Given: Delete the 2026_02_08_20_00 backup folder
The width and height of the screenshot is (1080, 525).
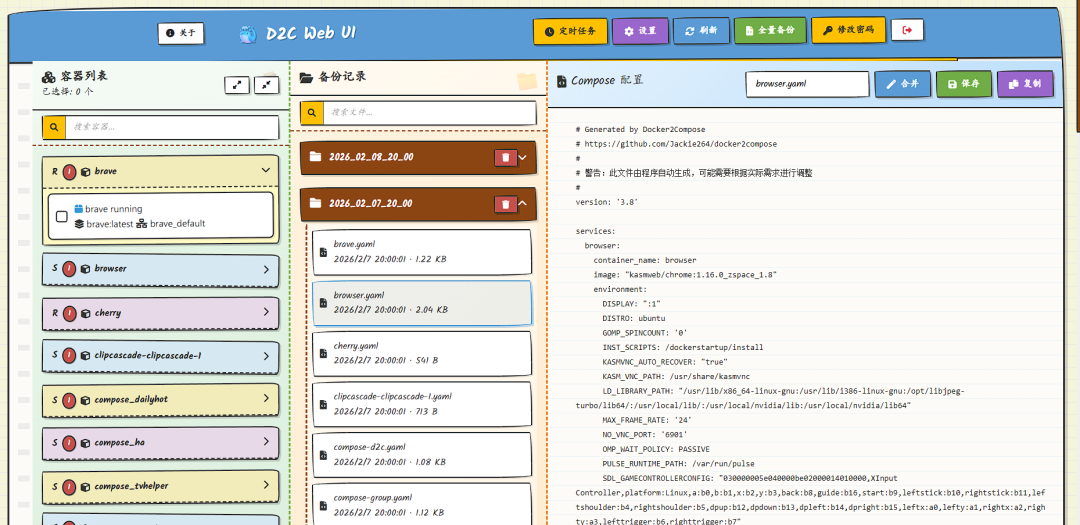Looking at the screenshot, I should 506,158.
